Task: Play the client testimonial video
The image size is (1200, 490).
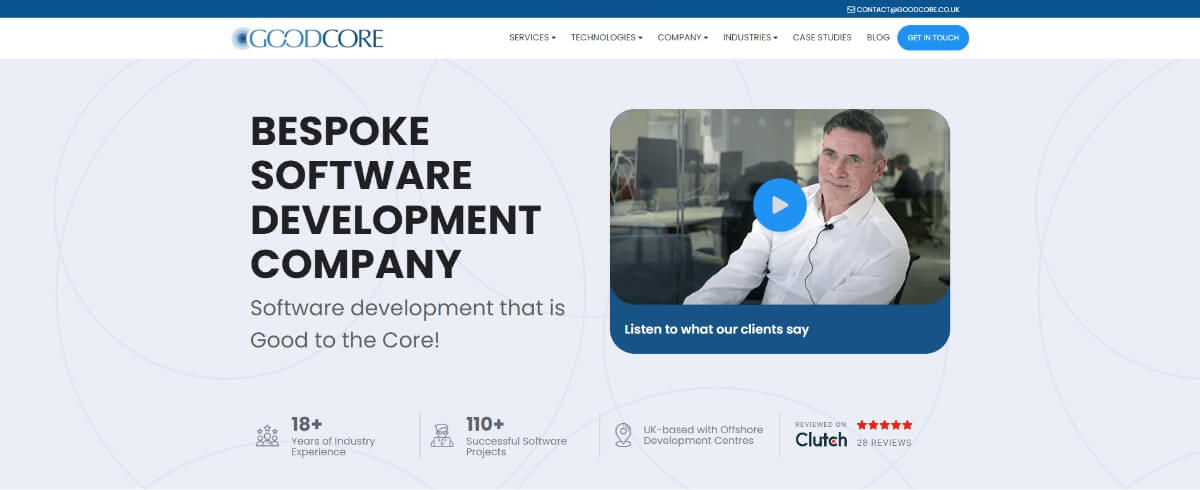Action: pos(780,205)
